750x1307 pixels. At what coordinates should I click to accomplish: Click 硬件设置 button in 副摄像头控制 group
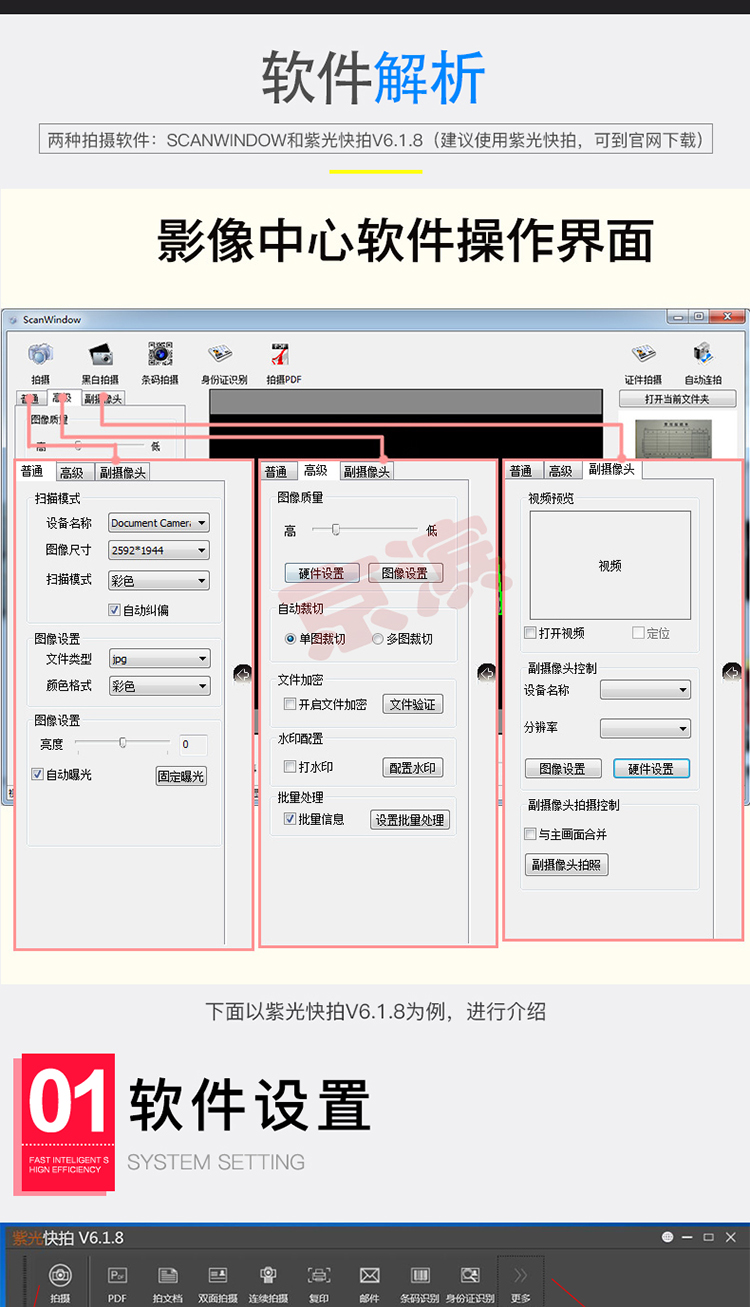pyautogui.click(x=651, y=769)
